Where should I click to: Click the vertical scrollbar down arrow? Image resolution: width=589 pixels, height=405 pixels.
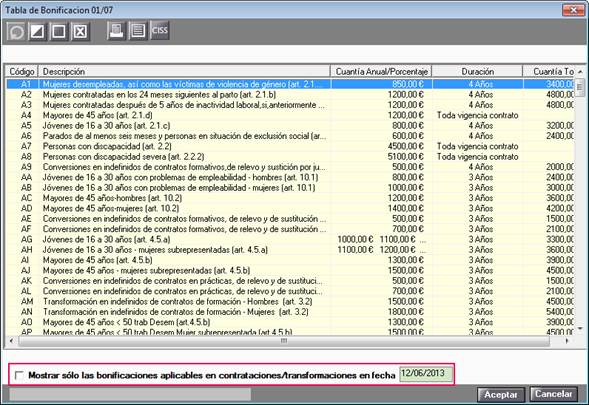click(x=580, y=329)
